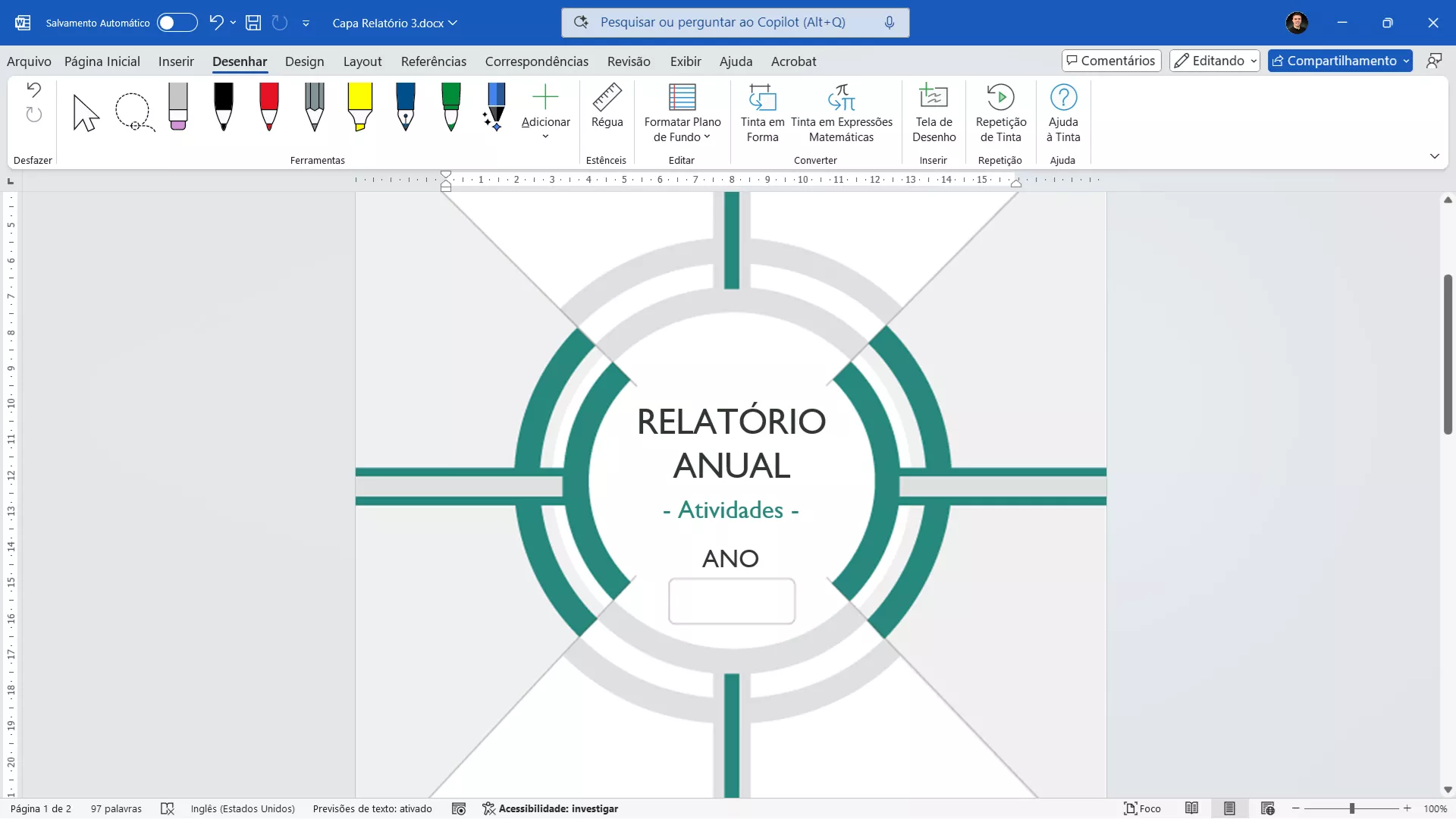Insert a Drawing Canvas
The image size is (1456, 819).
934,113
